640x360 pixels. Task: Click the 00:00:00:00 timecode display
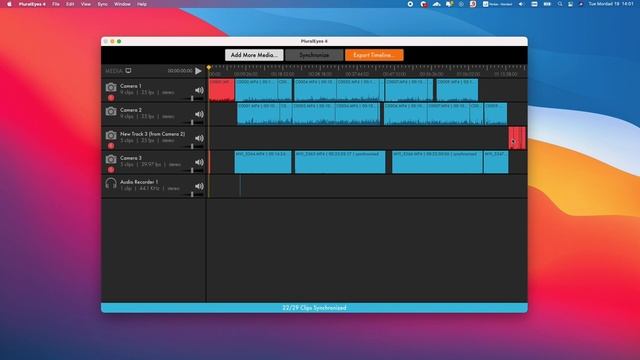180,71
